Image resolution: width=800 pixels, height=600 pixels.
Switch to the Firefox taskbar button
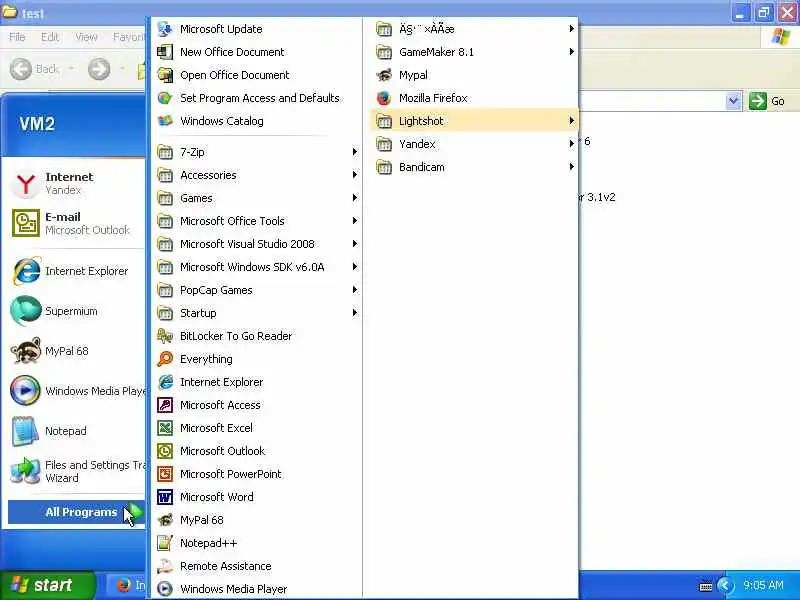[128, 585]
